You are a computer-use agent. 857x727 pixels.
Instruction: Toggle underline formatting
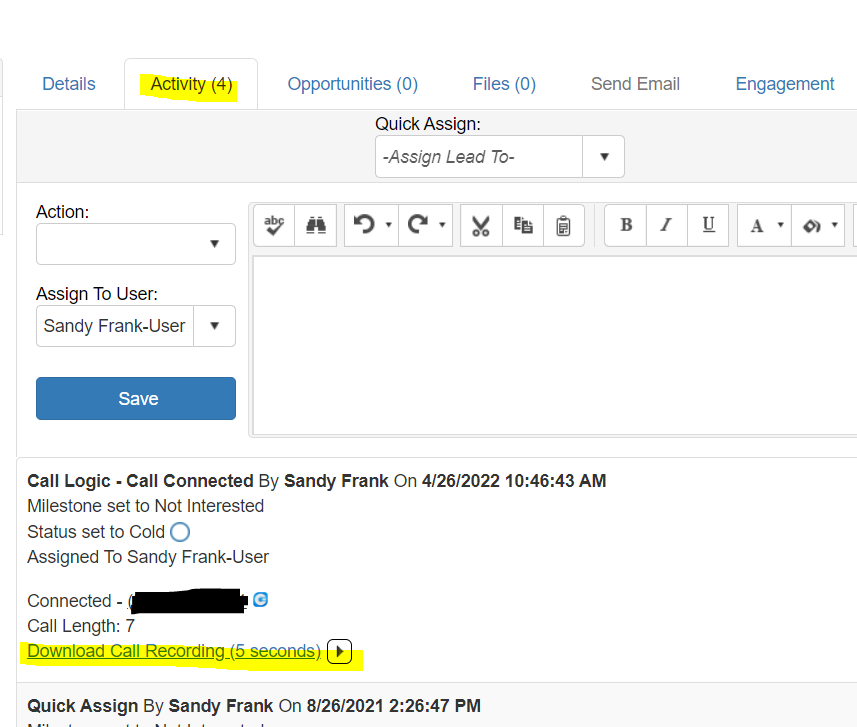click(x=708, y=225)
